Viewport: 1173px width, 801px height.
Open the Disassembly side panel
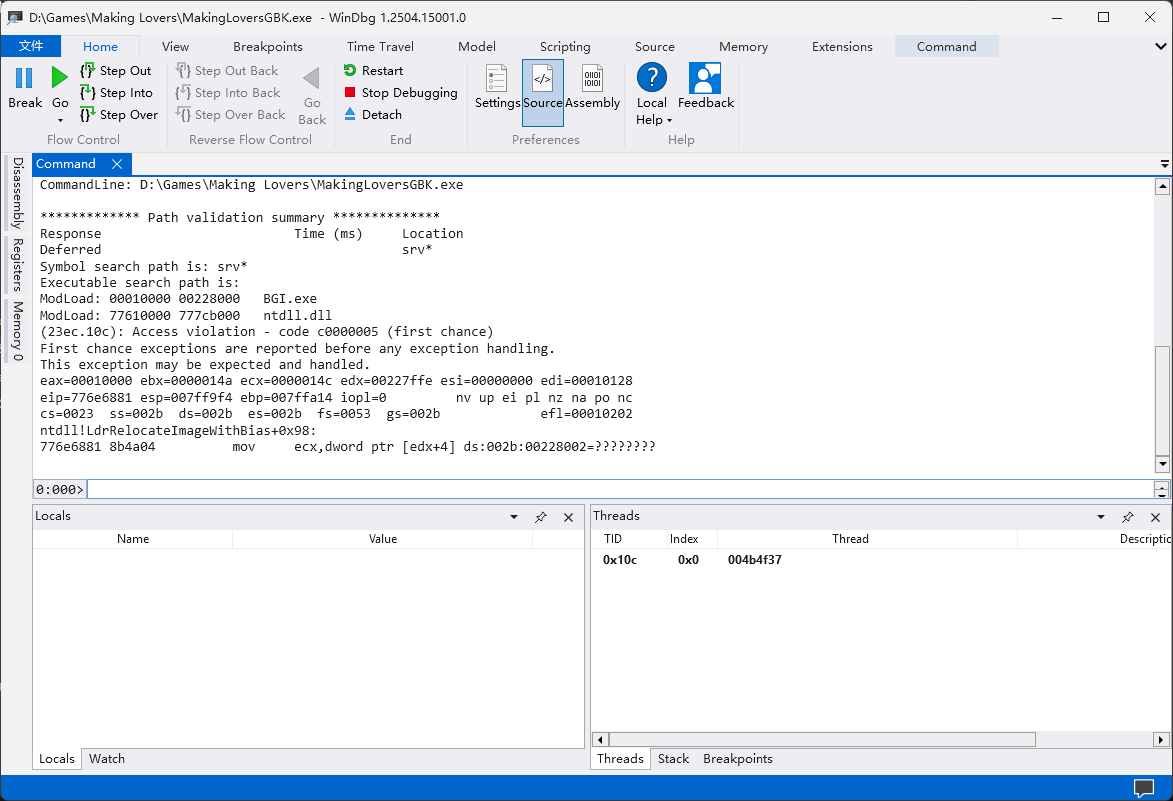pos(18,193)
